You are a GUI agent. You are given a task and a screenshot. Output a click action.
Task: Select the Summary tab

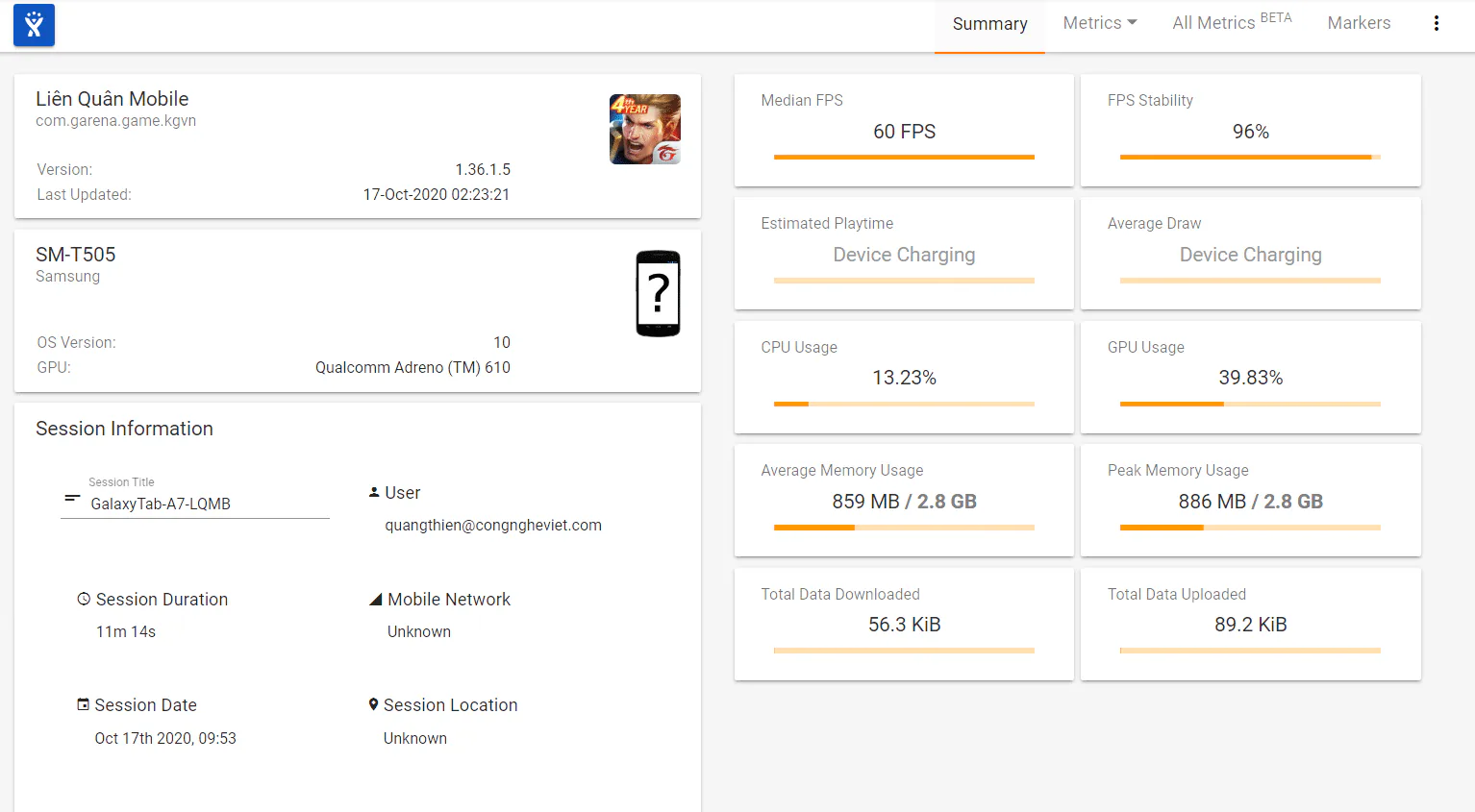click(x=989, y=24)
